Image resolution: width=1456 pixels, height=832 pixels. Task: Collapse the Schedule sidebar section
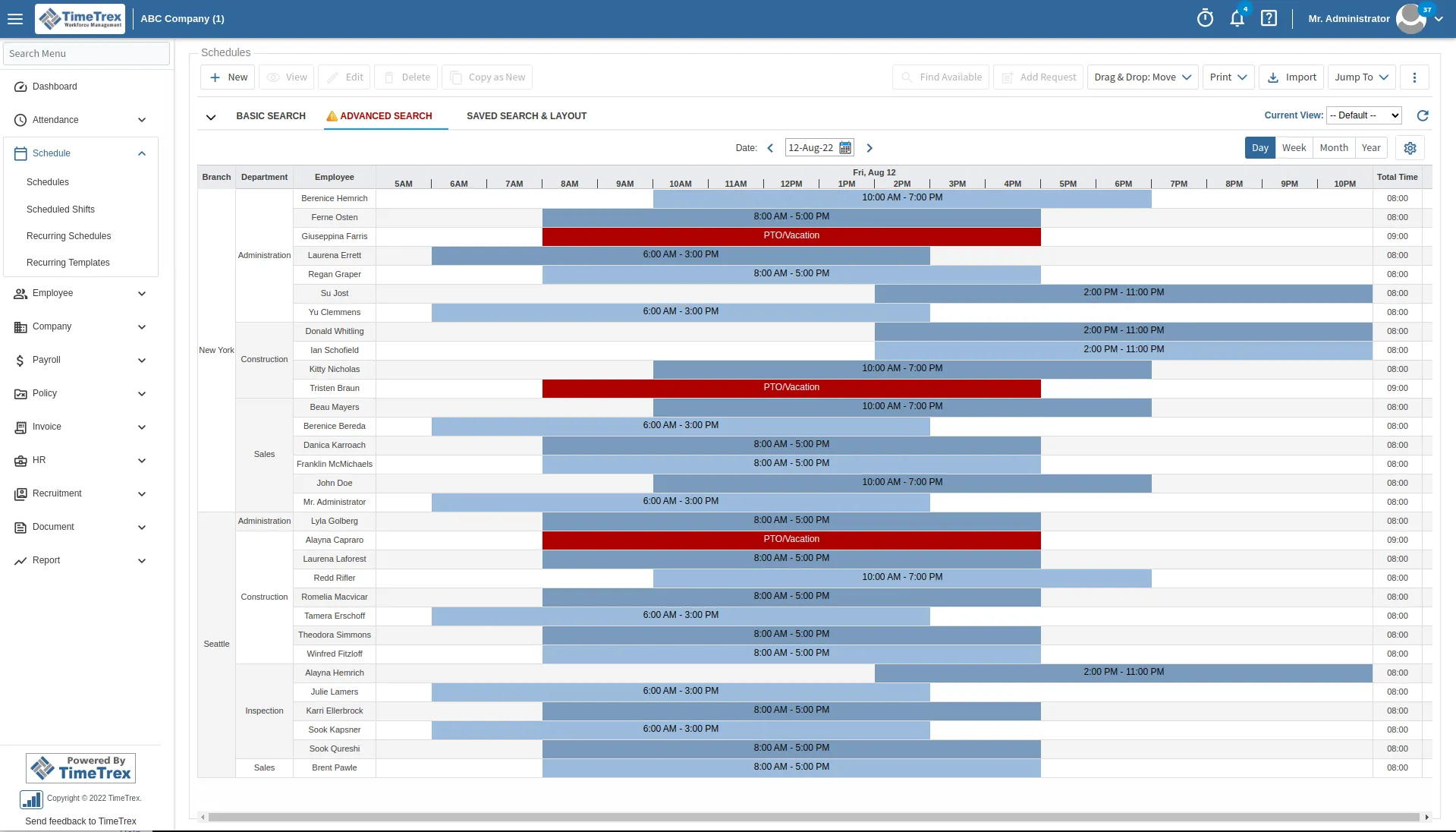(141, 153)
